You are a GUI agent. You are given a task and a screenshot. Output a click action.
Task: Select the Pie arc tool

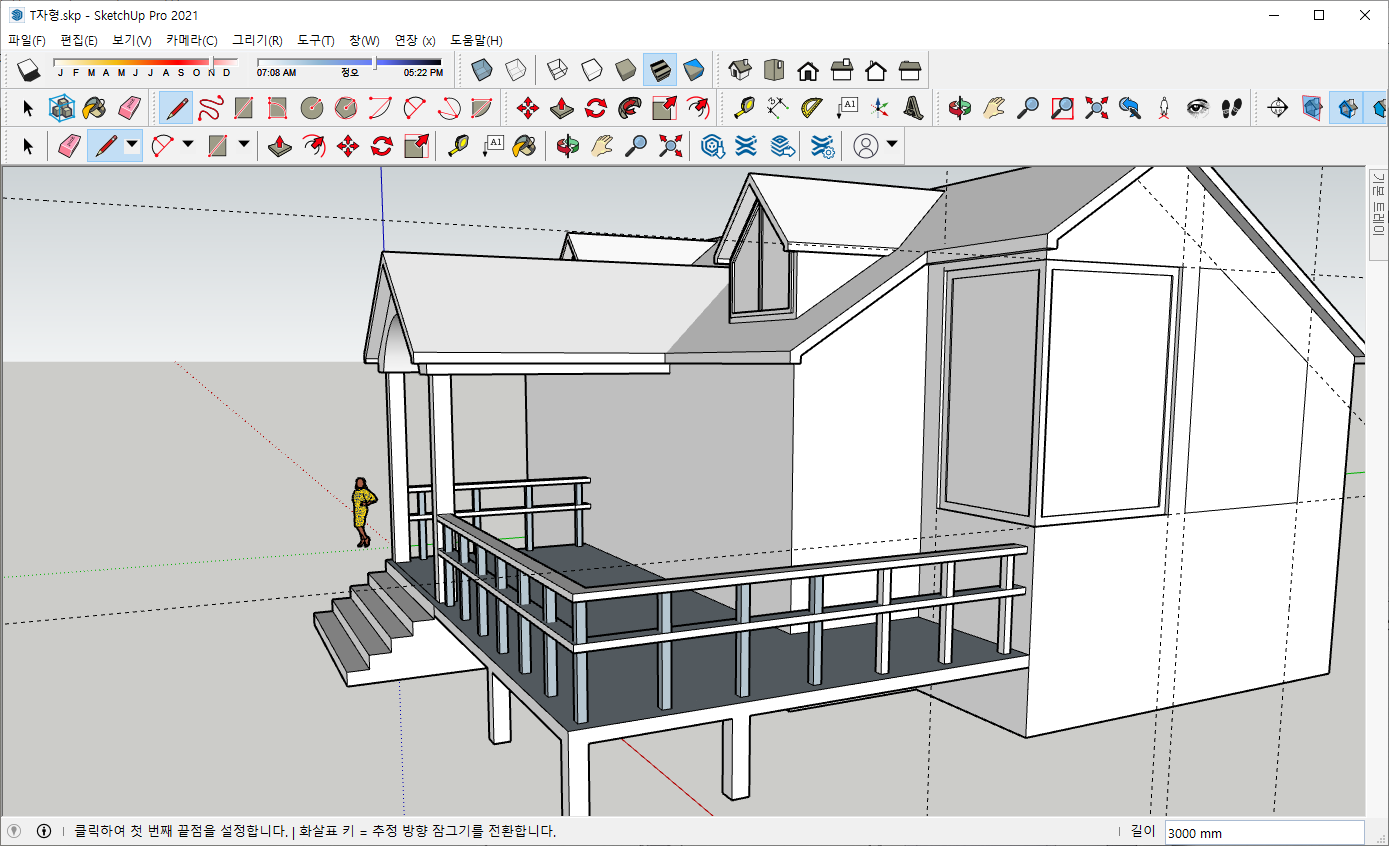(x=481, y=107)
